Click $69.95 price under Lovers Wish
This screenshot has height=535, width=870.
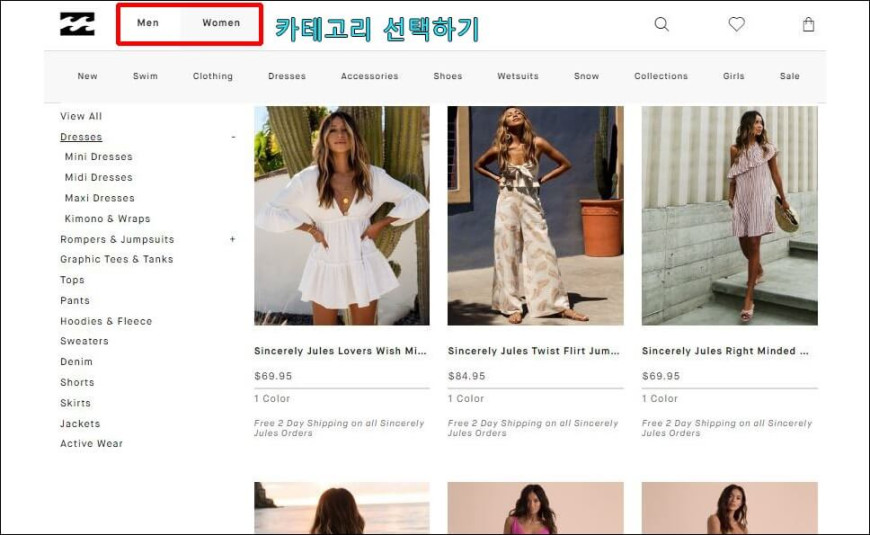tap(273, 376)
